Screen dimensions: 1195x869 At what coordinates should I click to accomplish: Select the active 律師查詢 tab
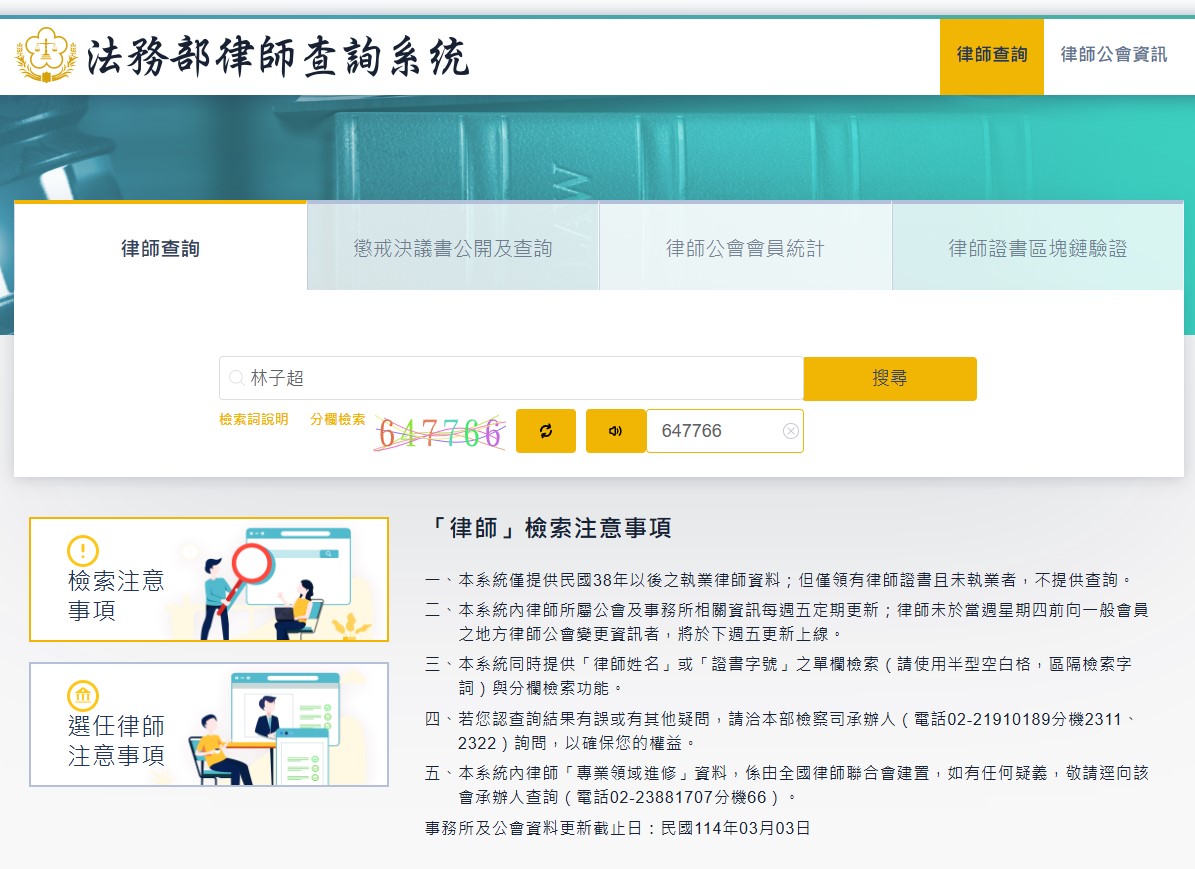pyautogui.click(x=160, y=248)
